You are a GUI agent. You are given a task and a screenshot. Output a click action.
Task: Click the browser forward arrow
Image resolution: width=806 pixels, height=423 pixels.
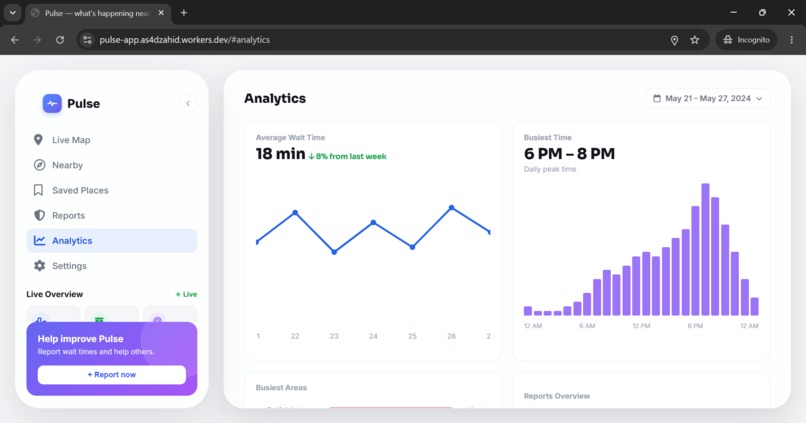coord(37,40)
